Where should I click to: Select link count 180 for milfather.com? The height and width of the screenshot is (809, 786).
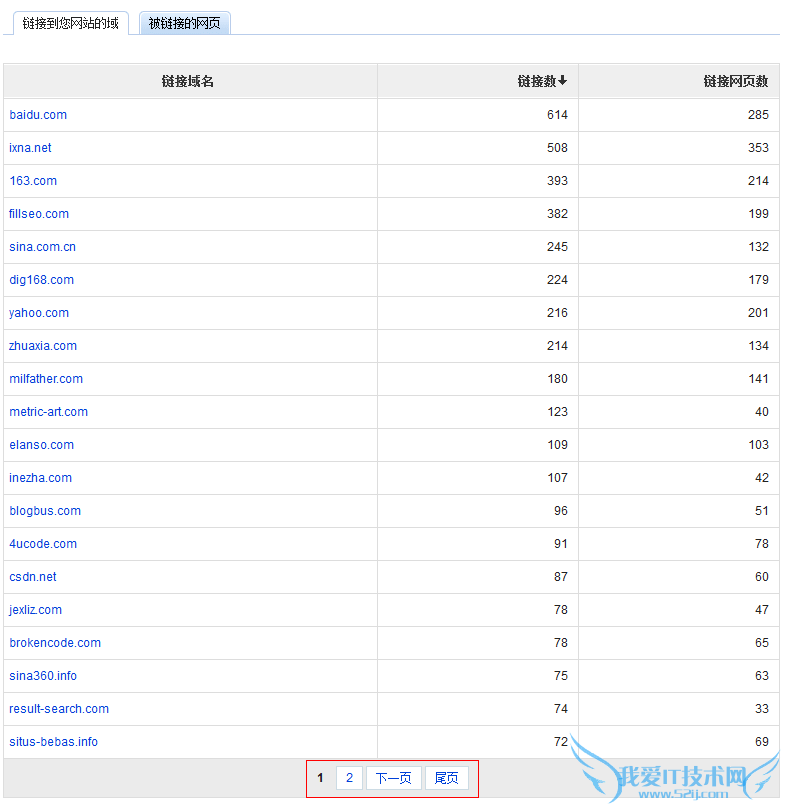(557, 379)
